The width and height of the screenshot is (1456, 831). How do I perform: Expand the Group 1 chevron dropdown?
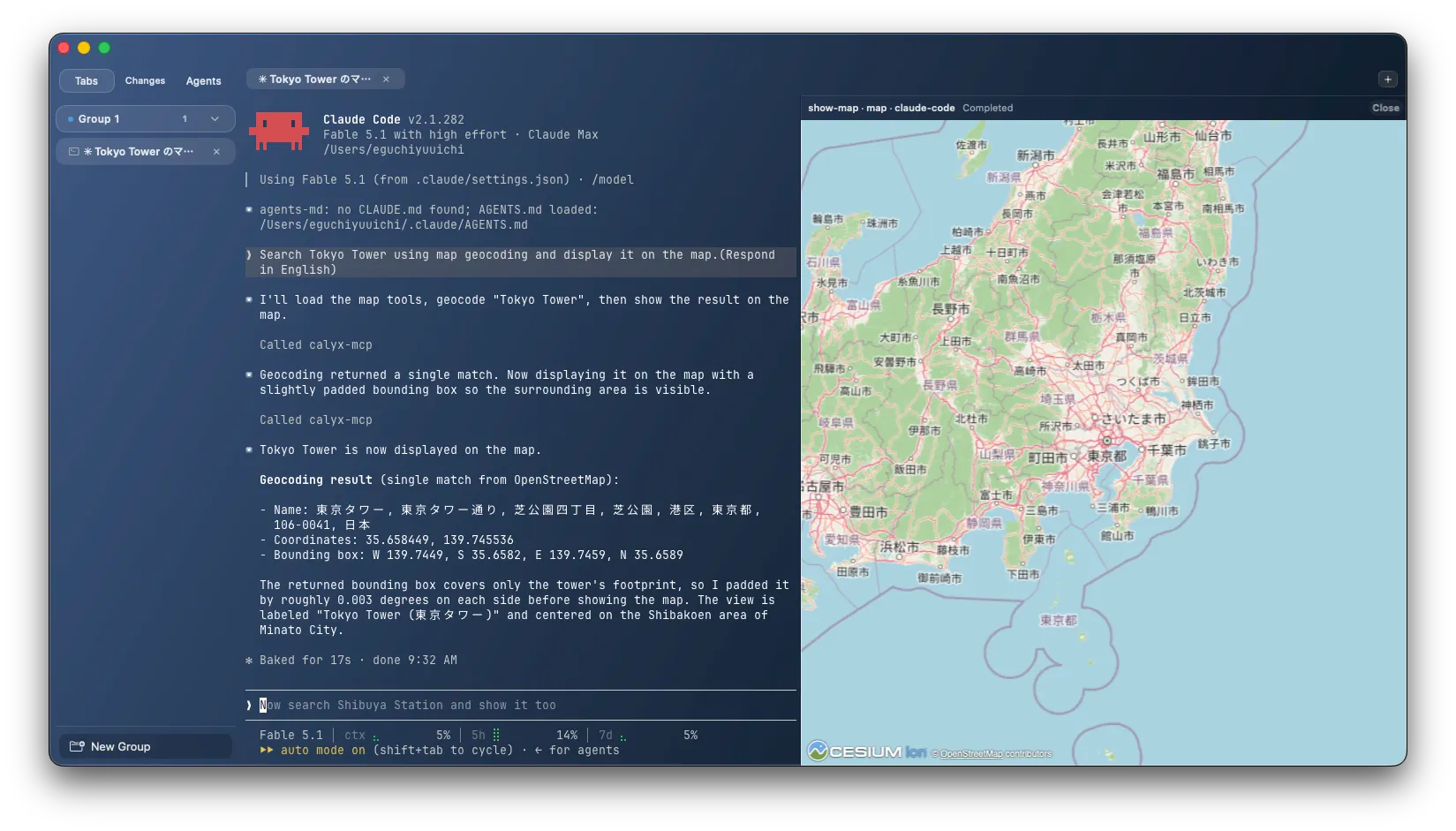(x=215, y=118)
